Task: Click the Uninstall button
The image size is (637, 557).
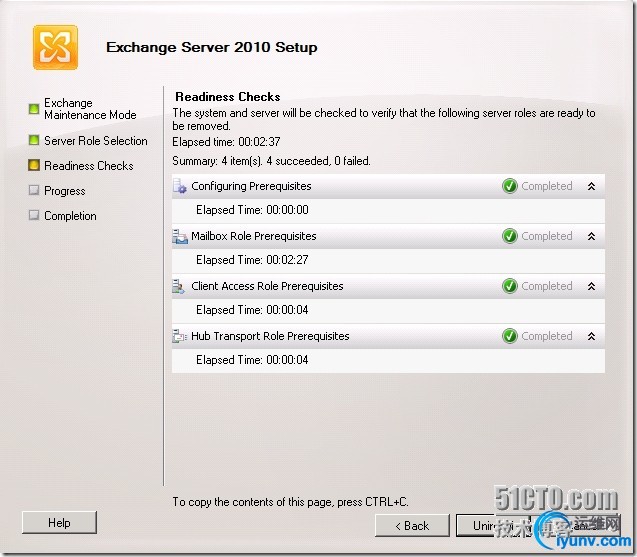Action: click(x=494, y=526)
